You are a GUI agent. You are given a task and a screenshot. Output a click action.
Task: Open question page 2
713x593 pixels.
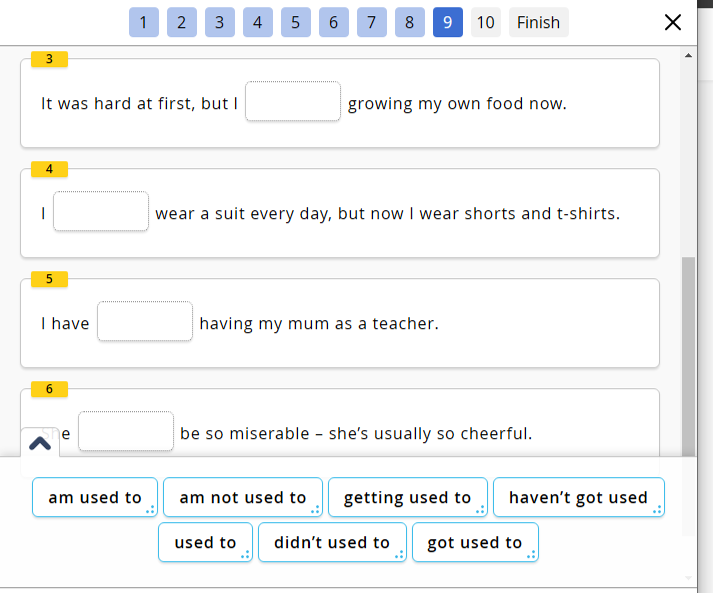click(181, 22)
